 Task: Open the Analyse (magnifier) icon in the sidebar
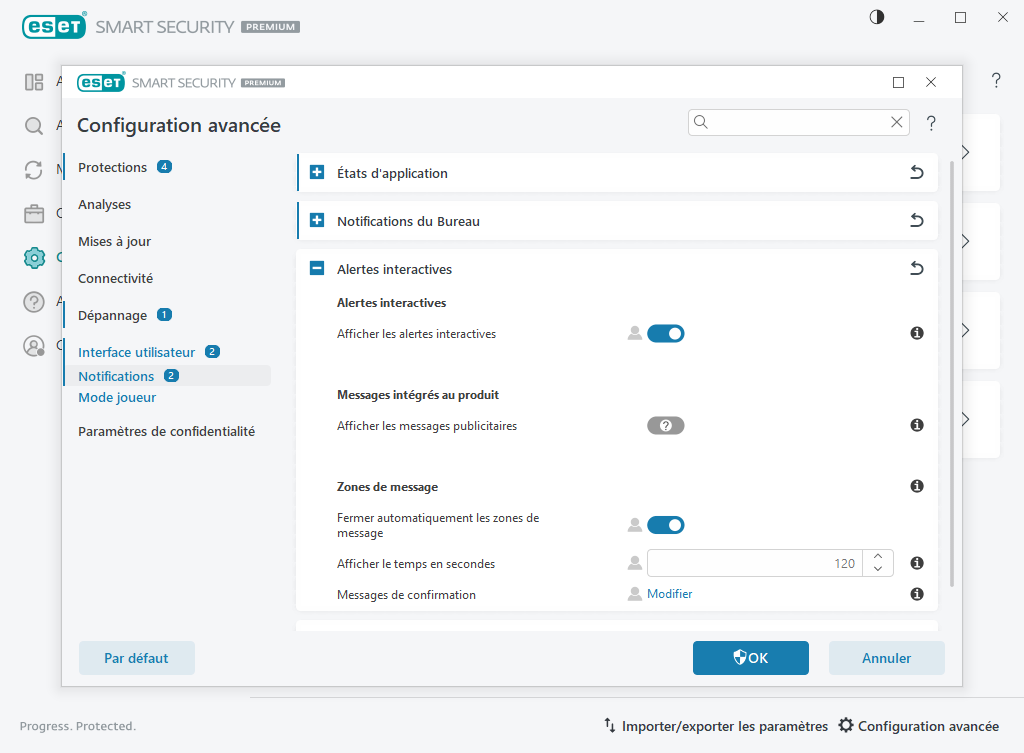tap(34, 126)
